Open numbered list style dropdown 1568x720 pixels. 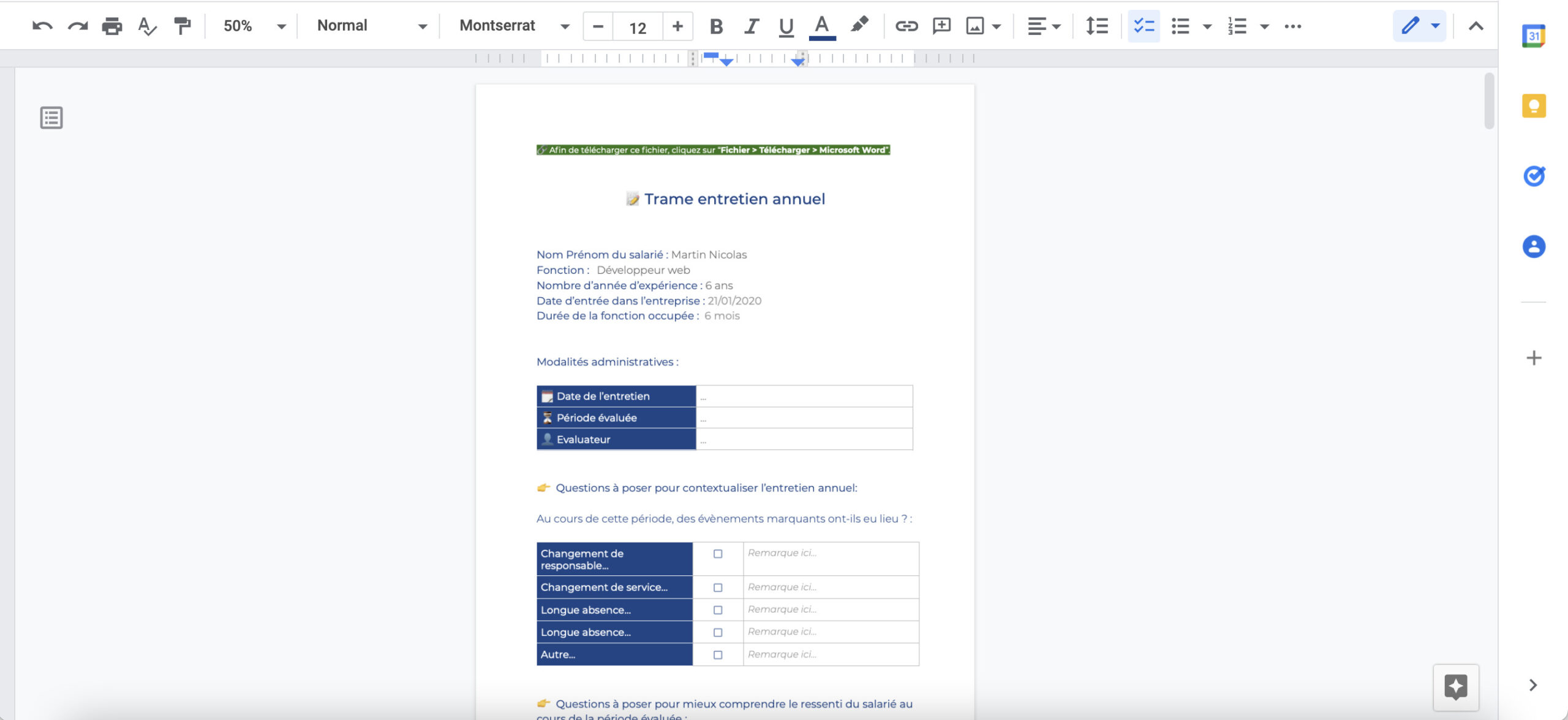point(1264,27)
